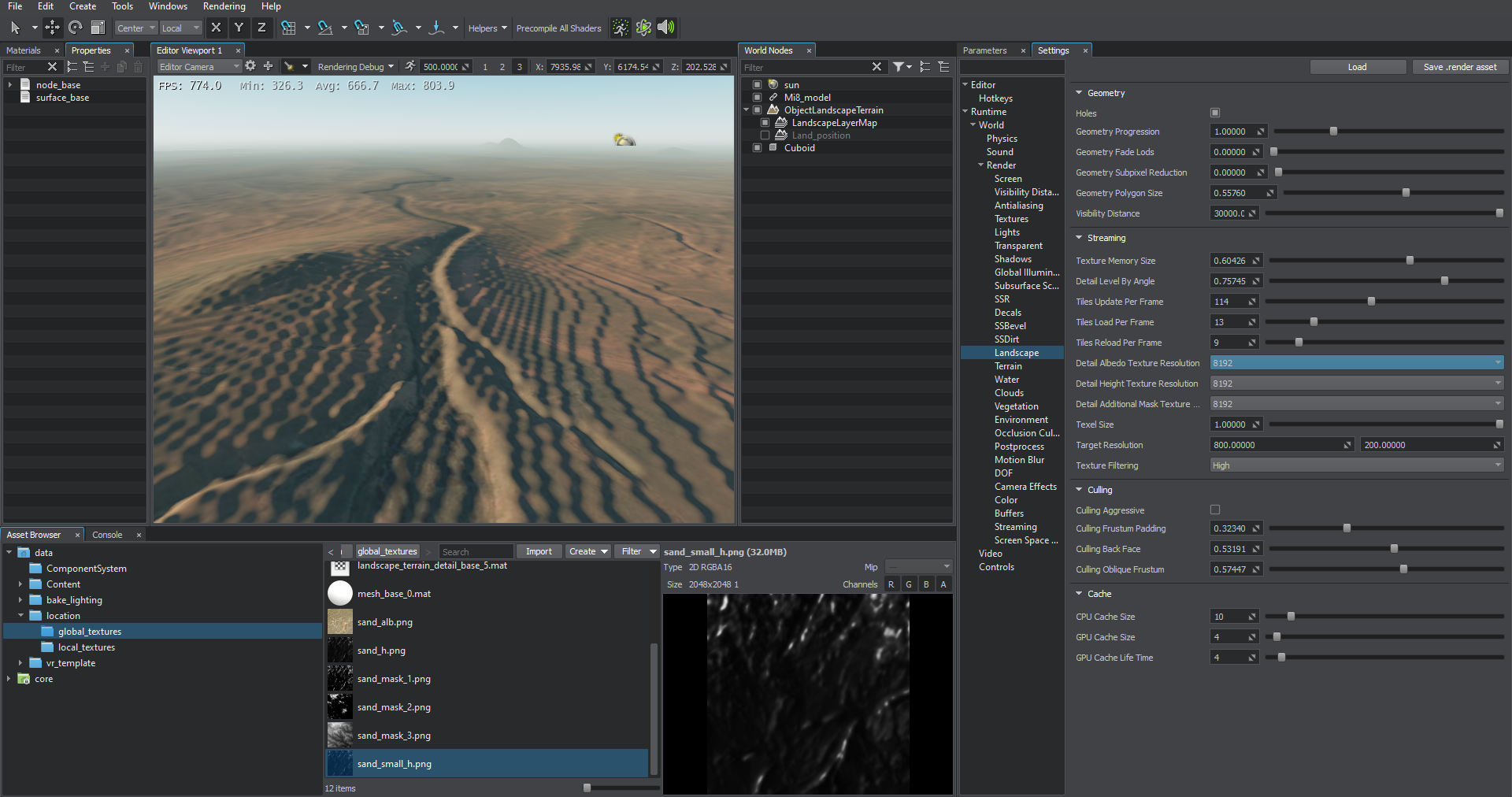
Task: Enable snap to bounding box magnet icon
Action: click(362, 28)
